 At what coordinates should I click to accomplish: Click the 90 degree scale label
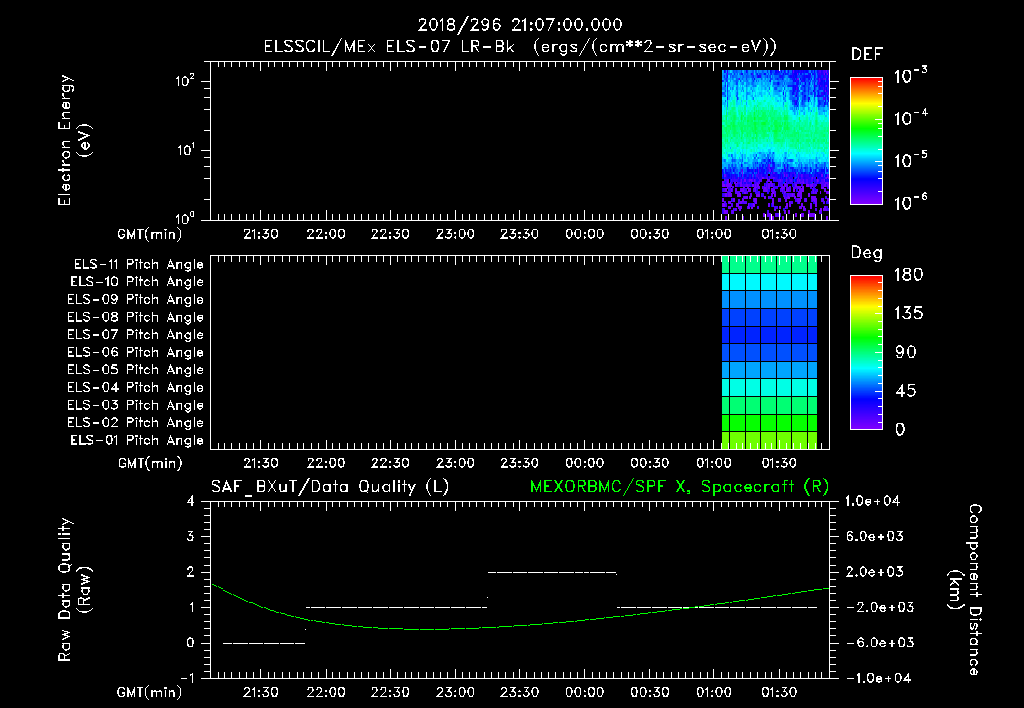(906, 353)
